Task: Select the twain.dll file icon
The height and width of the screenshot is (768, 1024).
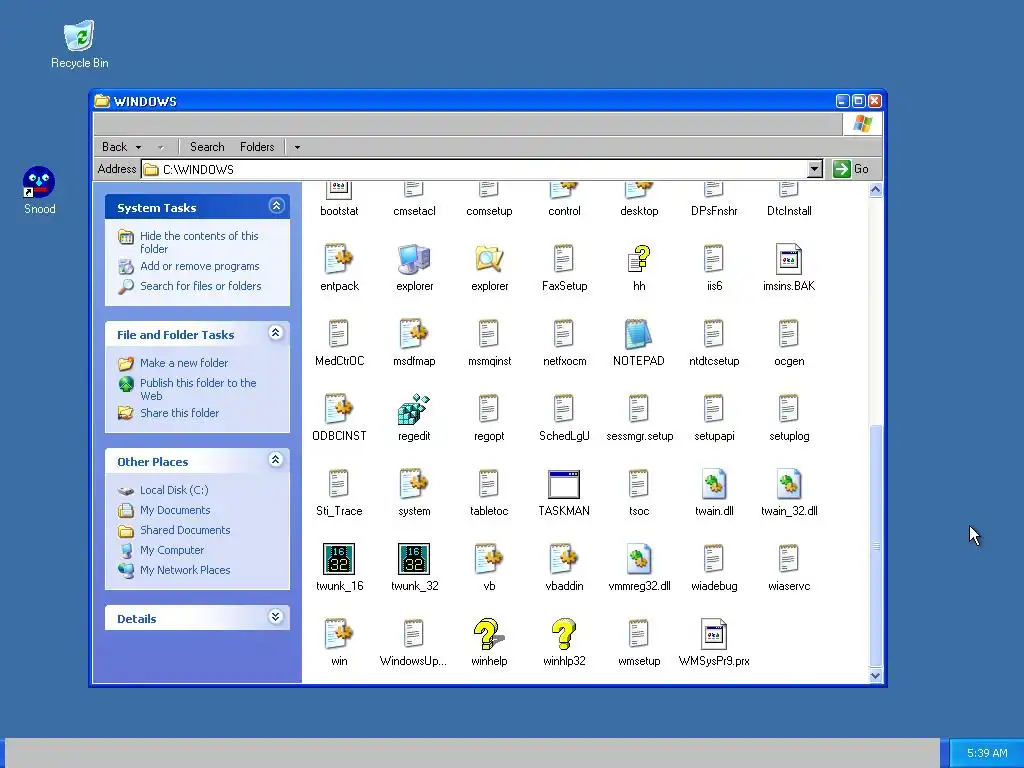Action: tap(714, 485)
